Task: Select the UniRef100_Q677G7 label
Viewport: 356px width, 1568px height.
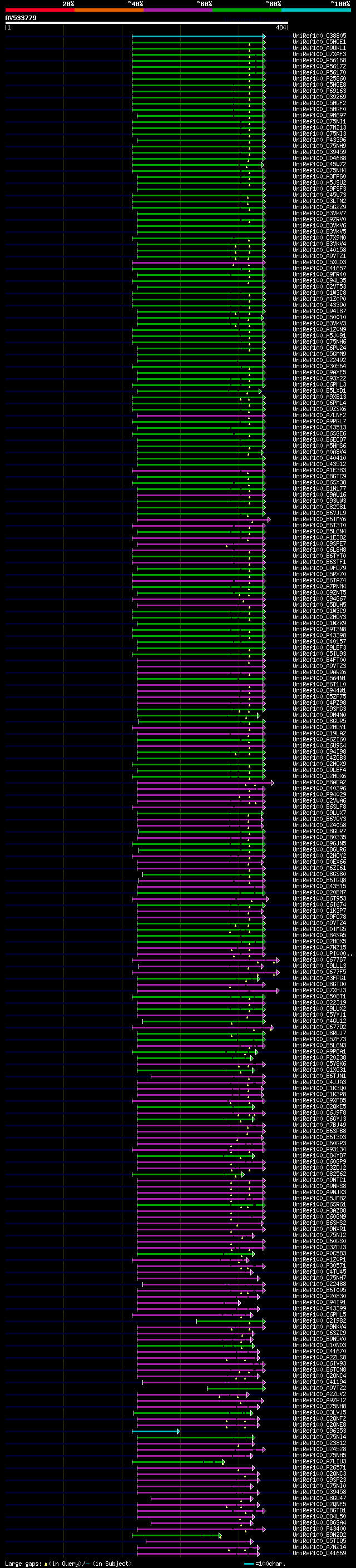Action: point(319,960)
